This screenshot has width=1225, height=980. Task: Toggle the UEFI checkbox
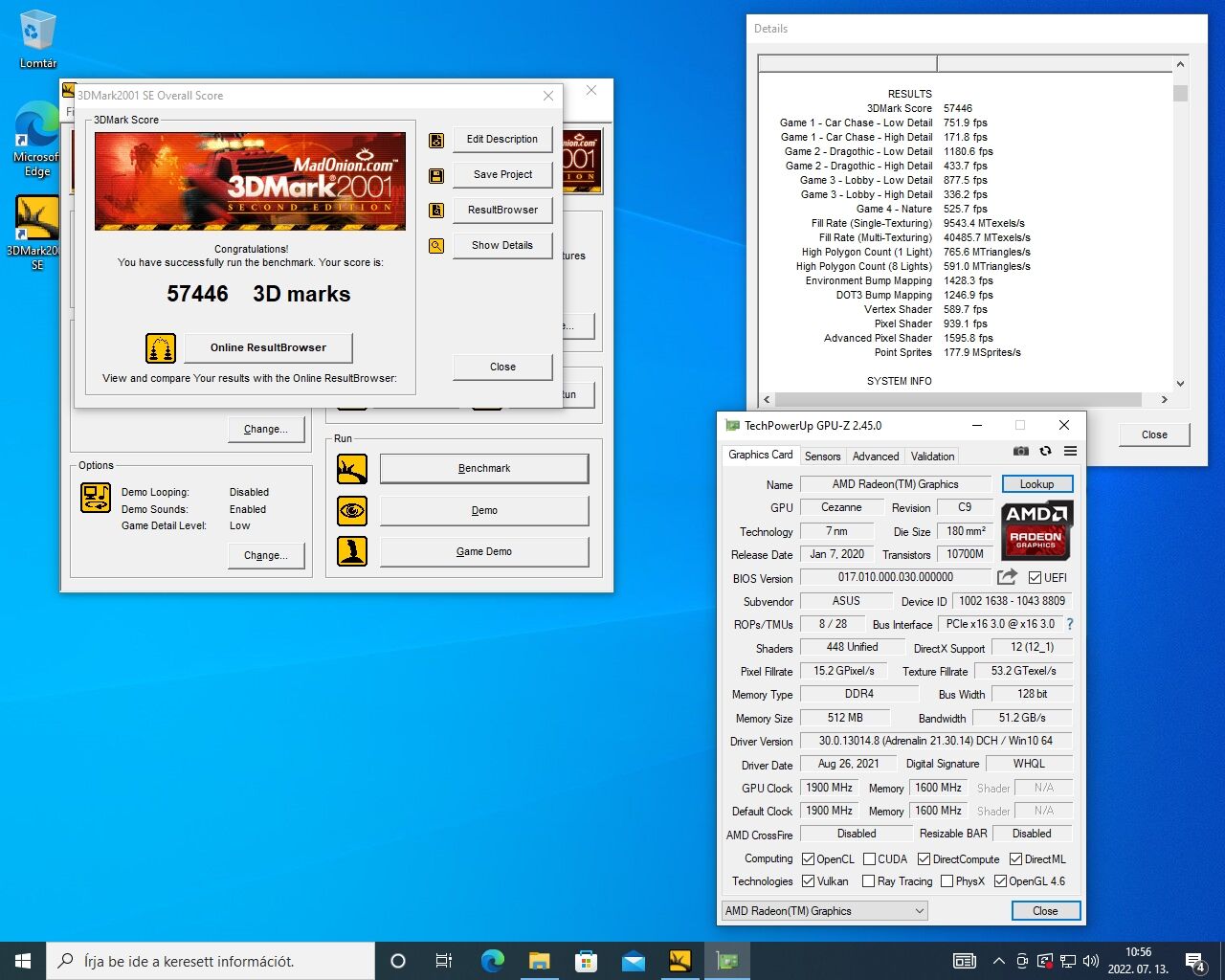1035,577
